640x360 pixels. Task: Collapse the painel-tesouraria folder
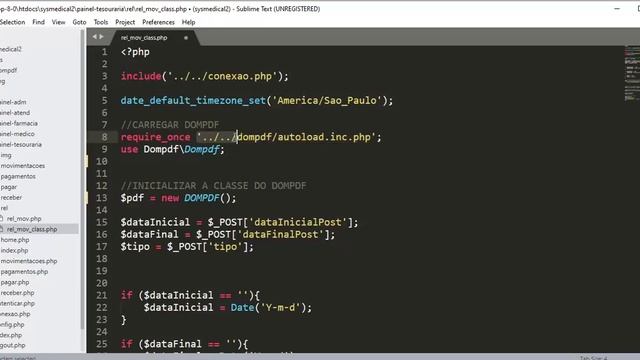[x=21, y=144]
